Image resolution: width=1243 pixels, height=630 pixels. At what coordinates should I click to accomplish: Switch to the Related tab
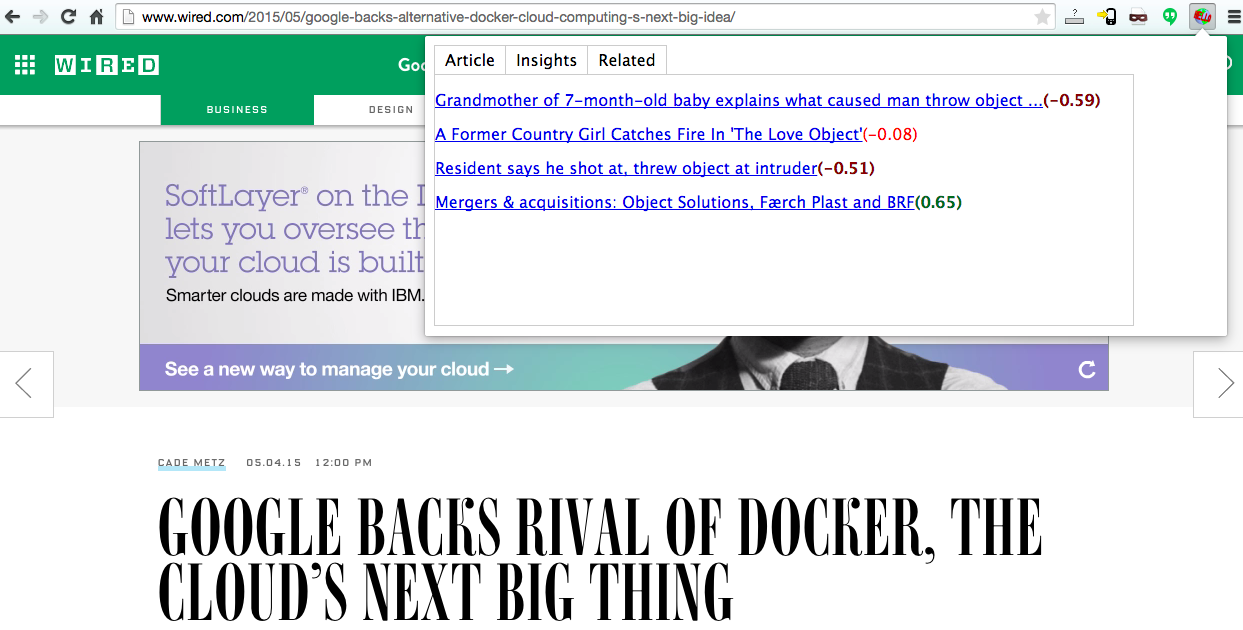tap(627, 60)
